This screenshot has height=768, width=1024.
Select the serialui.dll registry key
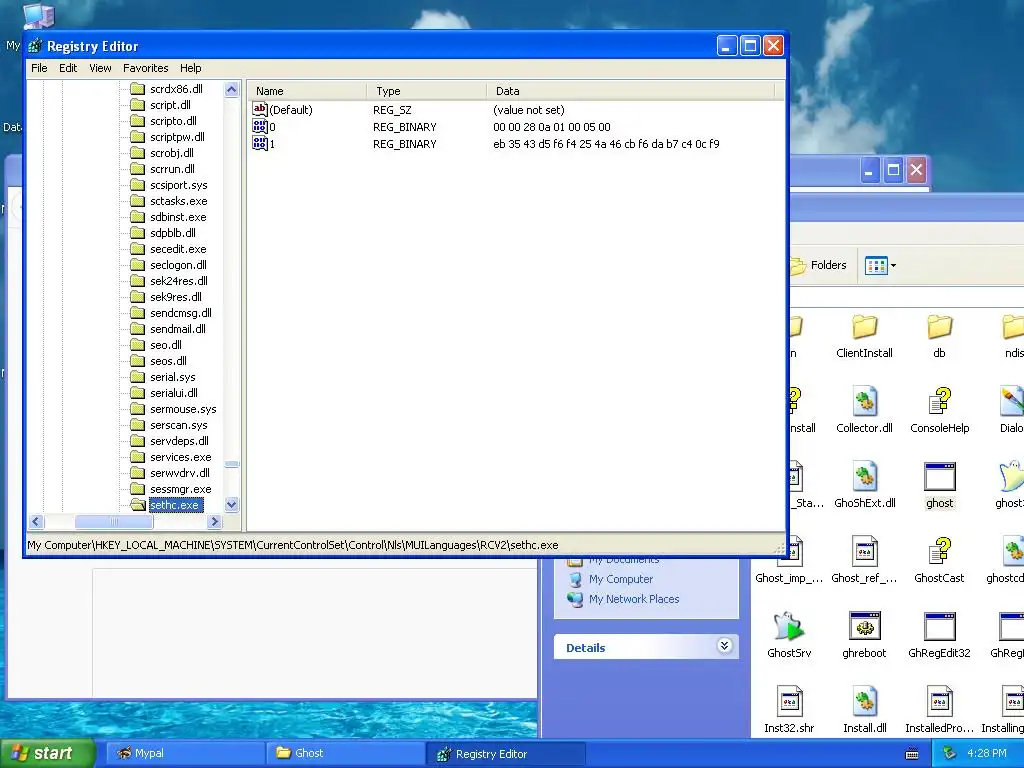coord(174,392)
